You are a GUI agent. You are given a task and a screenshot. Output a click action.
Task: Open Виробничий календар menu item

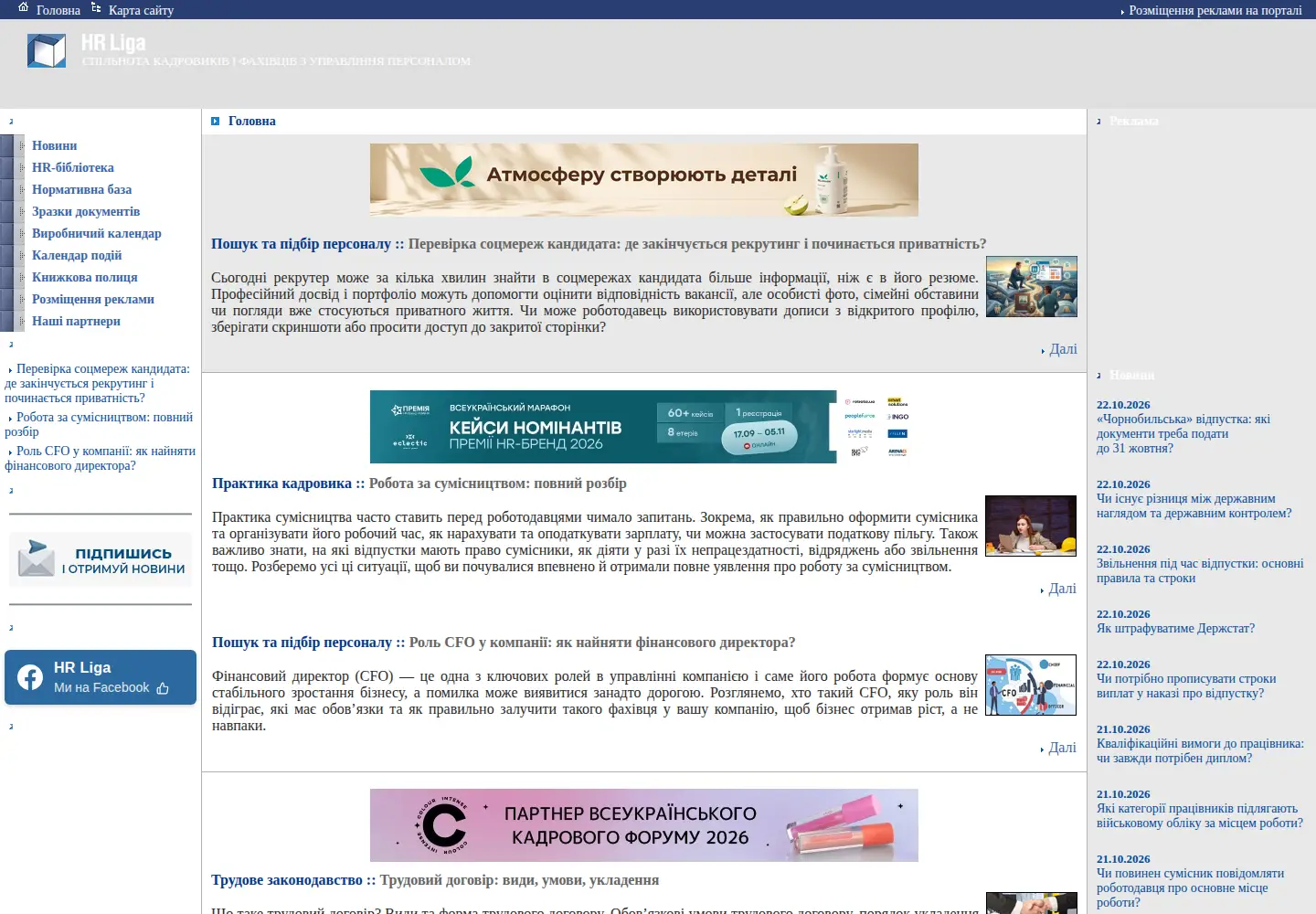tap(96, 233)
